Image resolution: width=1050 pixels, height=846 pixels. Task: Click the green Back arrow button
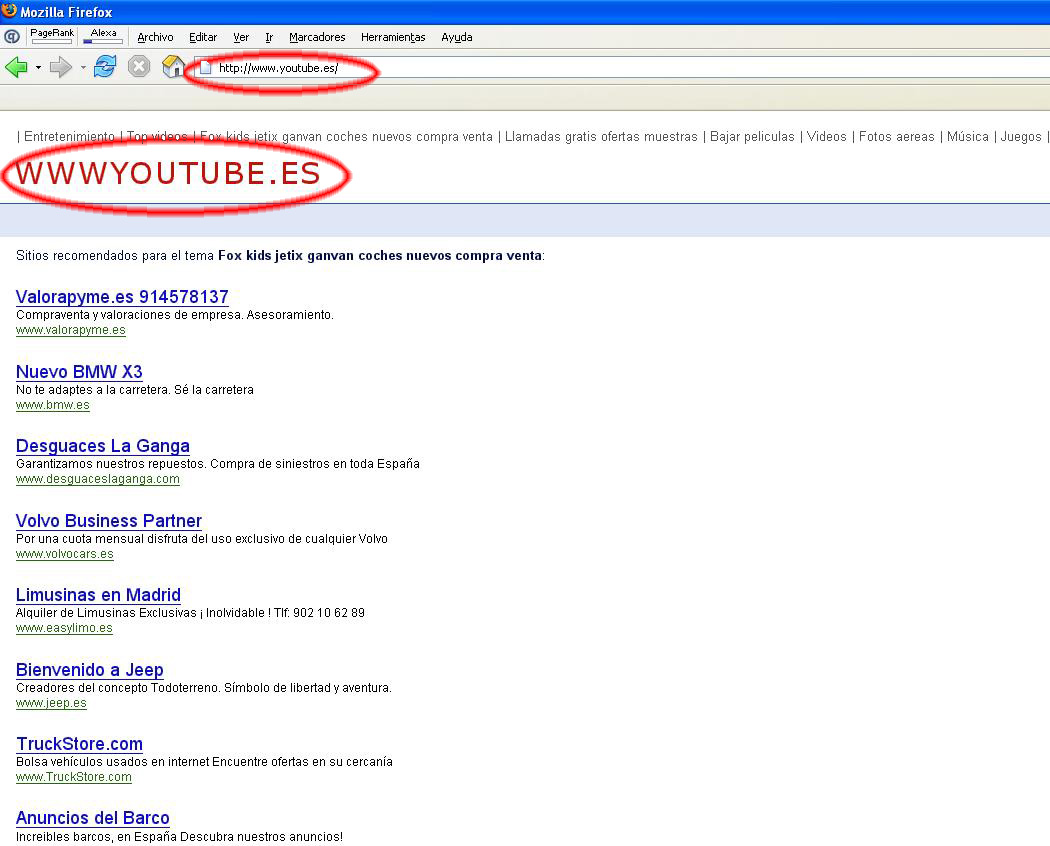16,67
